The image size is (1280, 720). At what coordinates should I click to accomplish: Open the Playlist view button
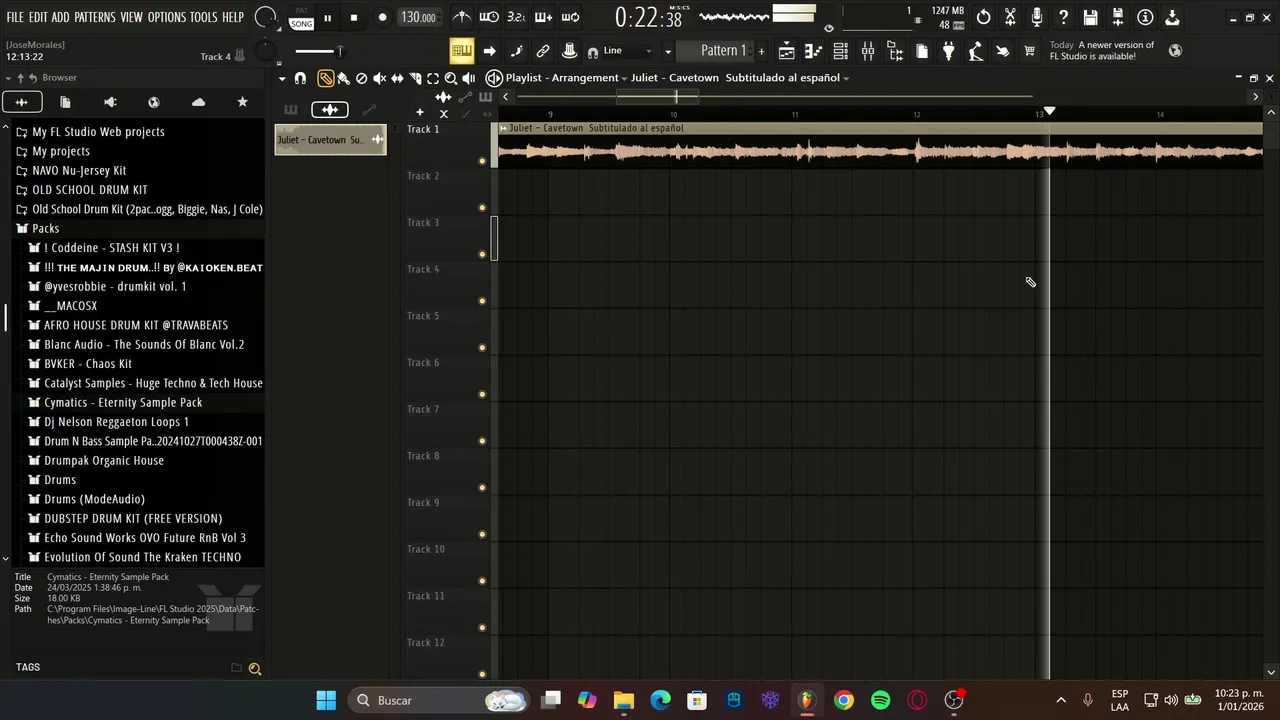point(787,51)
